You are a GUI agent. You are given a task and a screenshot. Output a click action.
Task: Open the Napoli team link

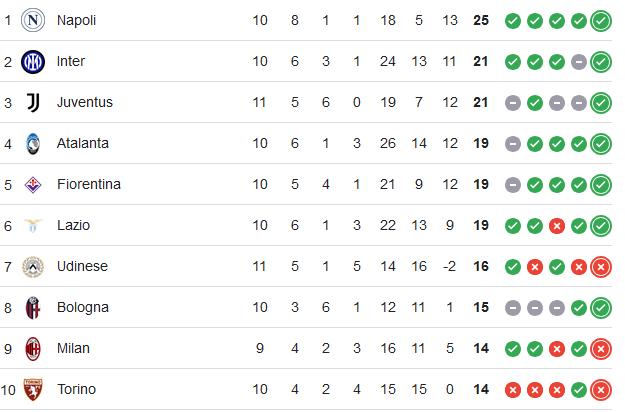(x=77, y=20)
